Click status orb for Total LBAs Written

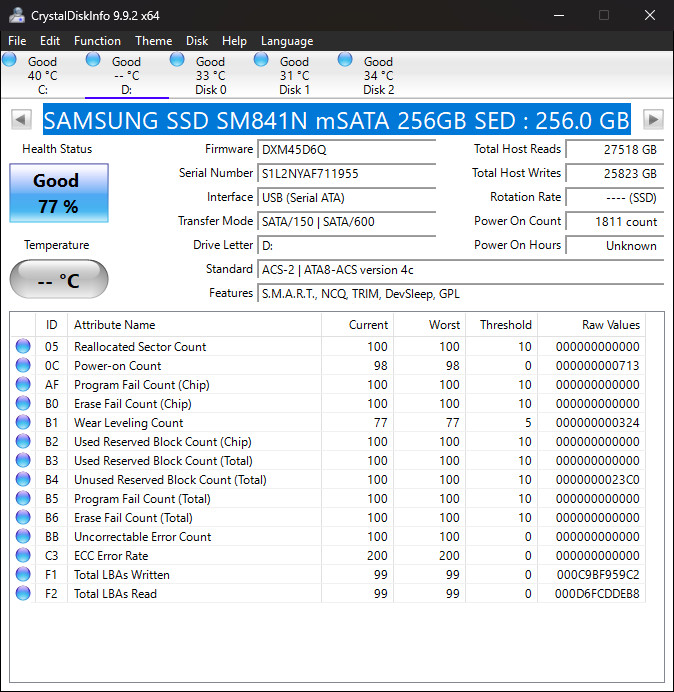(23, 574)
